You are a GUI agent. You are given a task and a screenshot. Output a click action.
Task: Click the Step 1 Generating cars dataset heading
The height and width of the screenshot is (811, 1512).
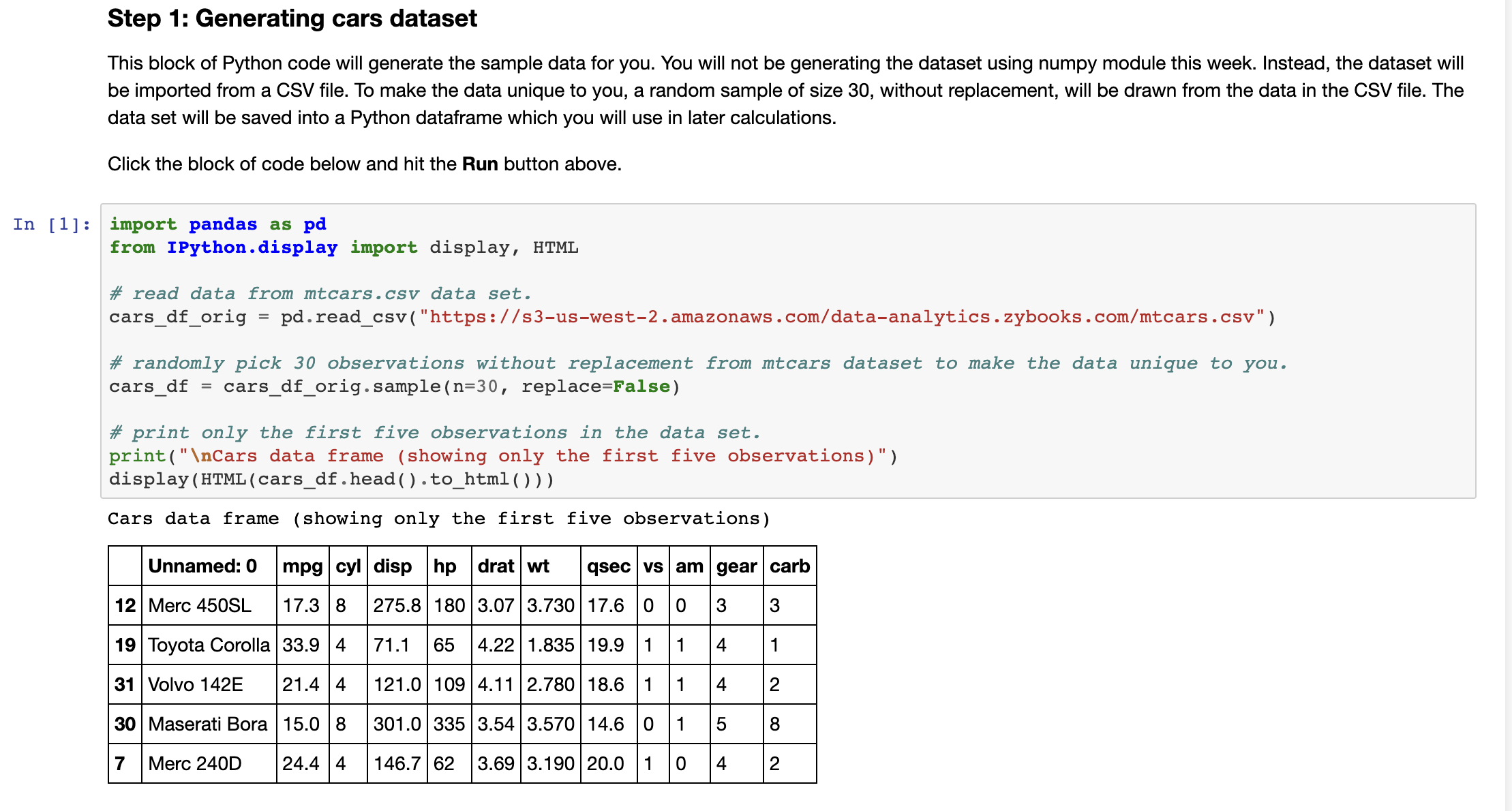pyautogui.click(x=292, y=18)
